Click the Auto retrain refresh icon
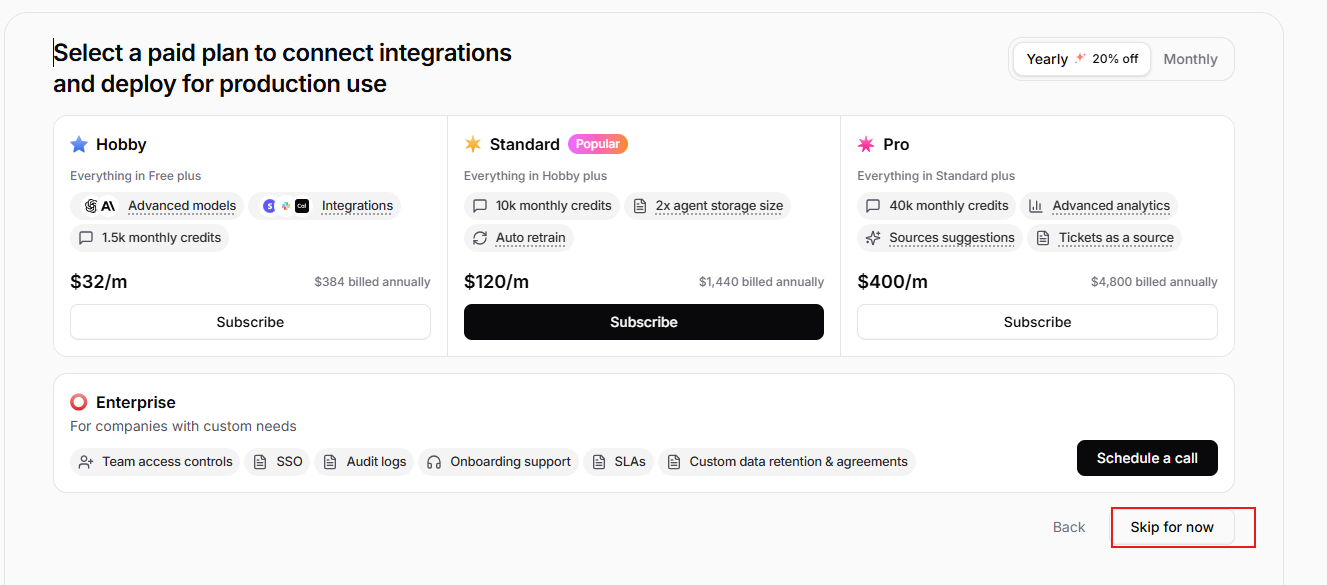This screenshot has width=1327, height=585. pyautogui.click(x=480, y=238)
